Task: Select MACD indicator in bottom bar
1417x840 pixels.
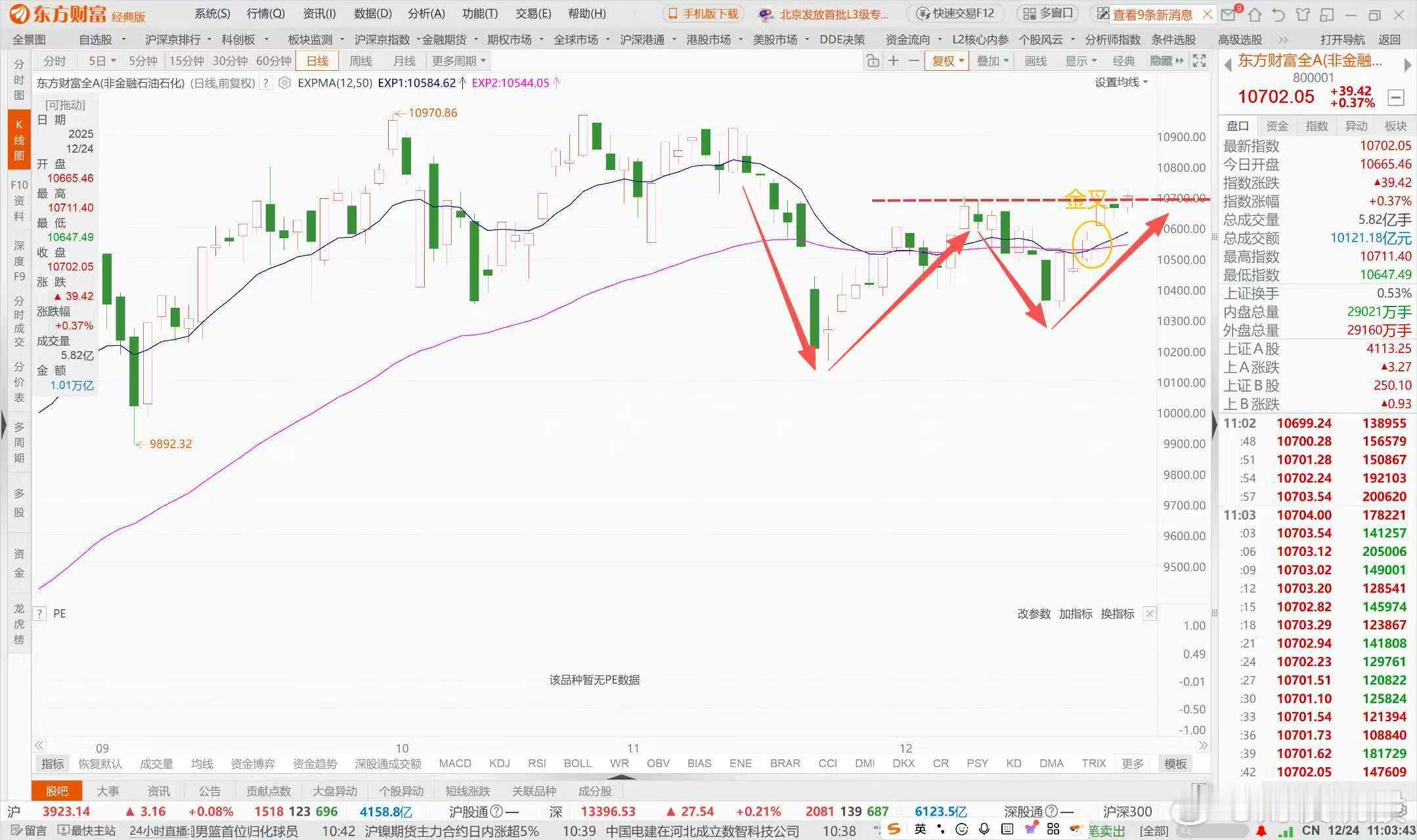Action: 454,763
